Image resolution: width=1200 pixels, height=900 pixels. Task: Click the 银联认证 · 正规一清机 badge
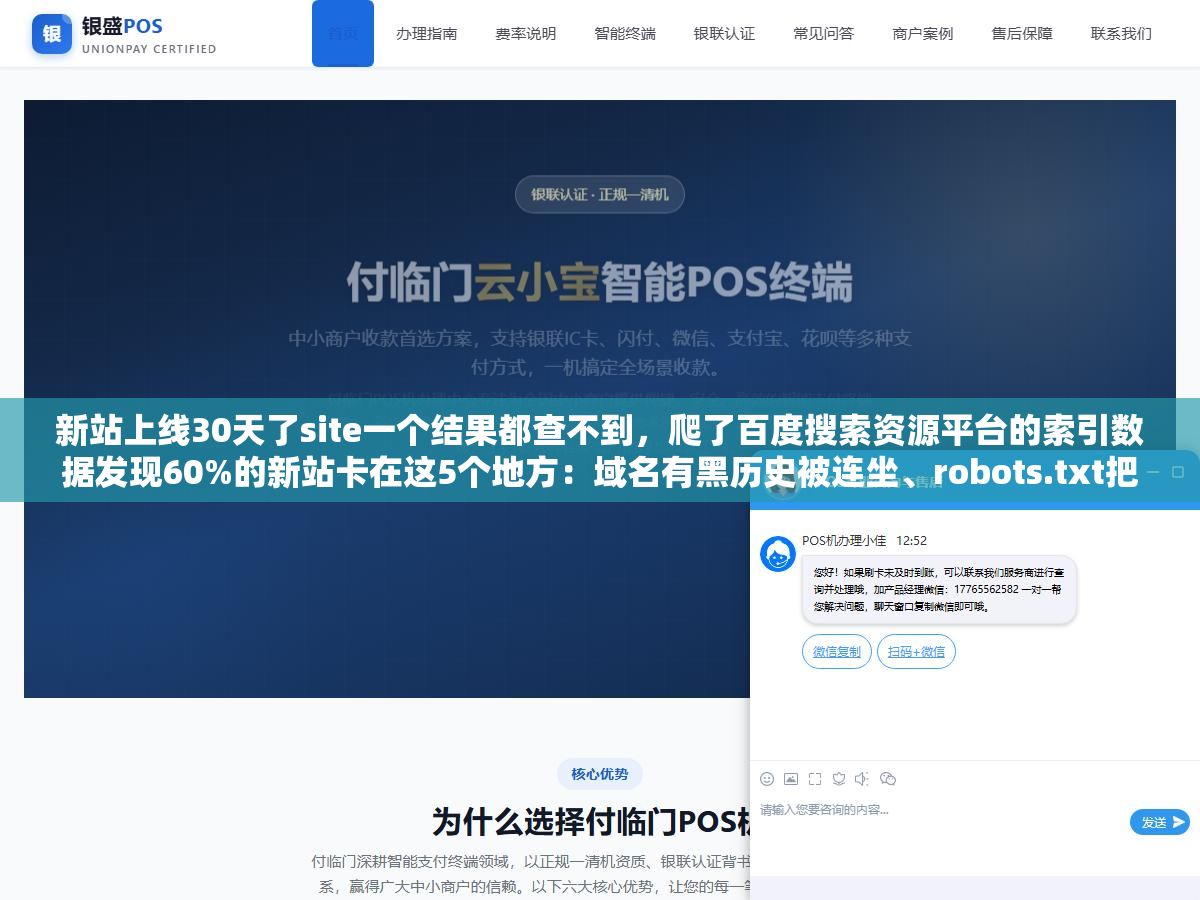coord(600,194)
